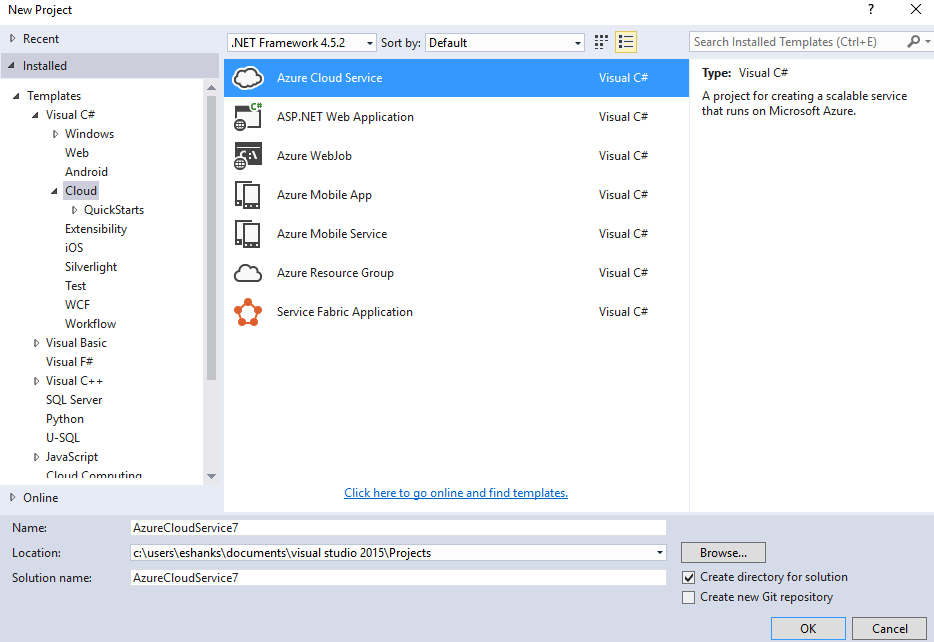Image resolution: width=934 pixels, height=642 pixels.
Task: Click the template tree scrollbar thumb
Action: (x=211, y=238)
